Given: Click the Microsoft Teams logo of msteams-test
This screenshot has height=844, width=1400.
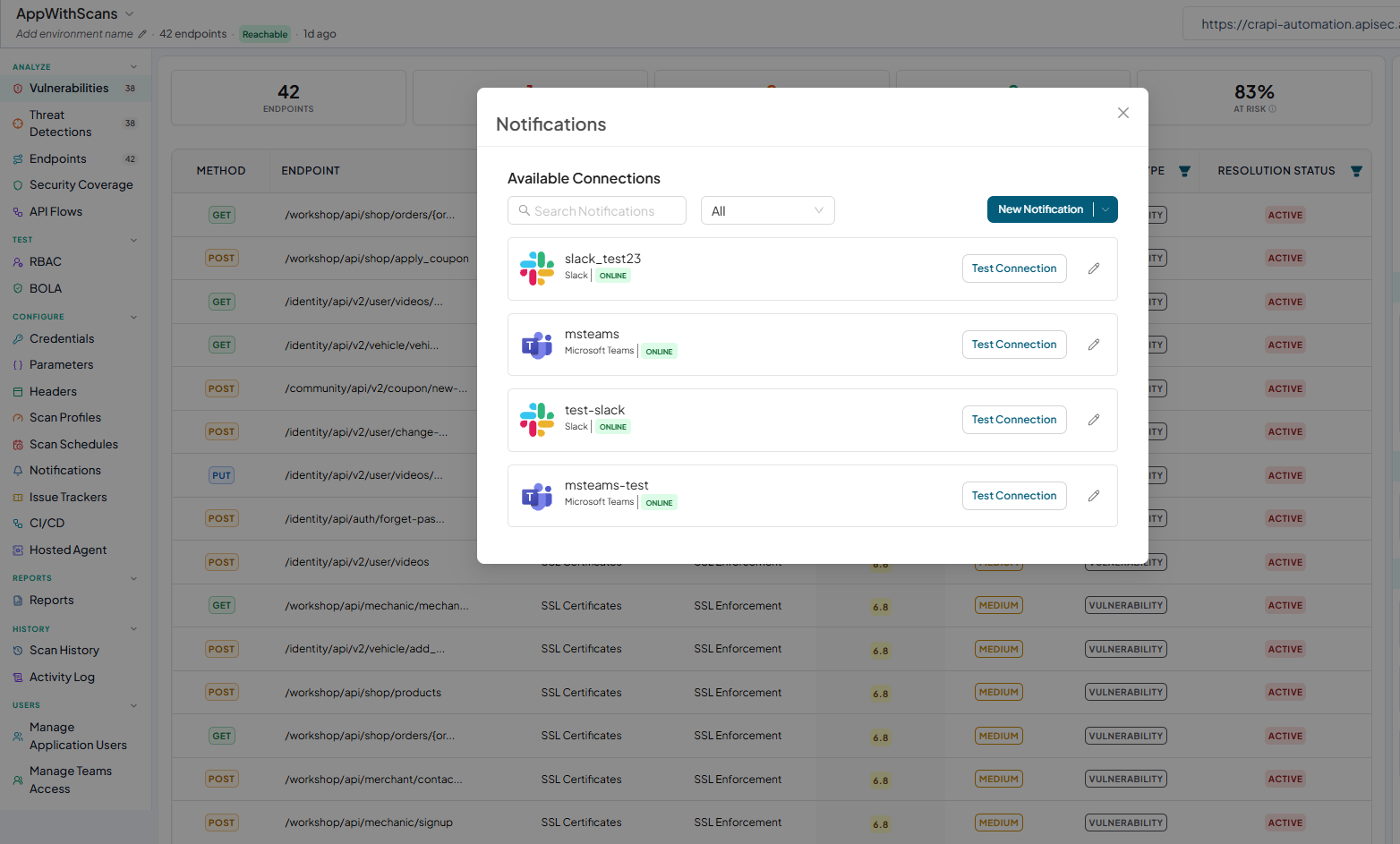Looking at the screenshot, I should point(537,496).
